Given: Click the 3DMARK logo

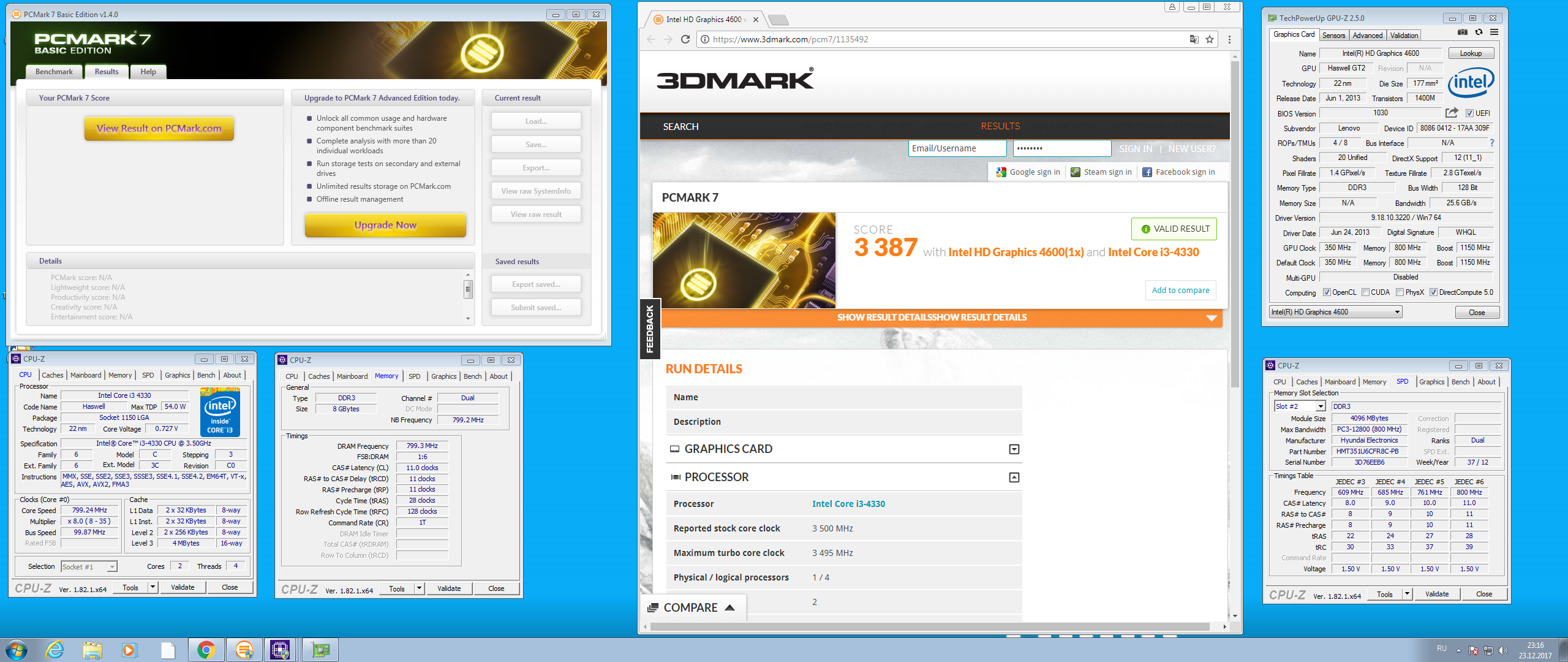Looking at the screenshot, I should click(x=735, y=79).
